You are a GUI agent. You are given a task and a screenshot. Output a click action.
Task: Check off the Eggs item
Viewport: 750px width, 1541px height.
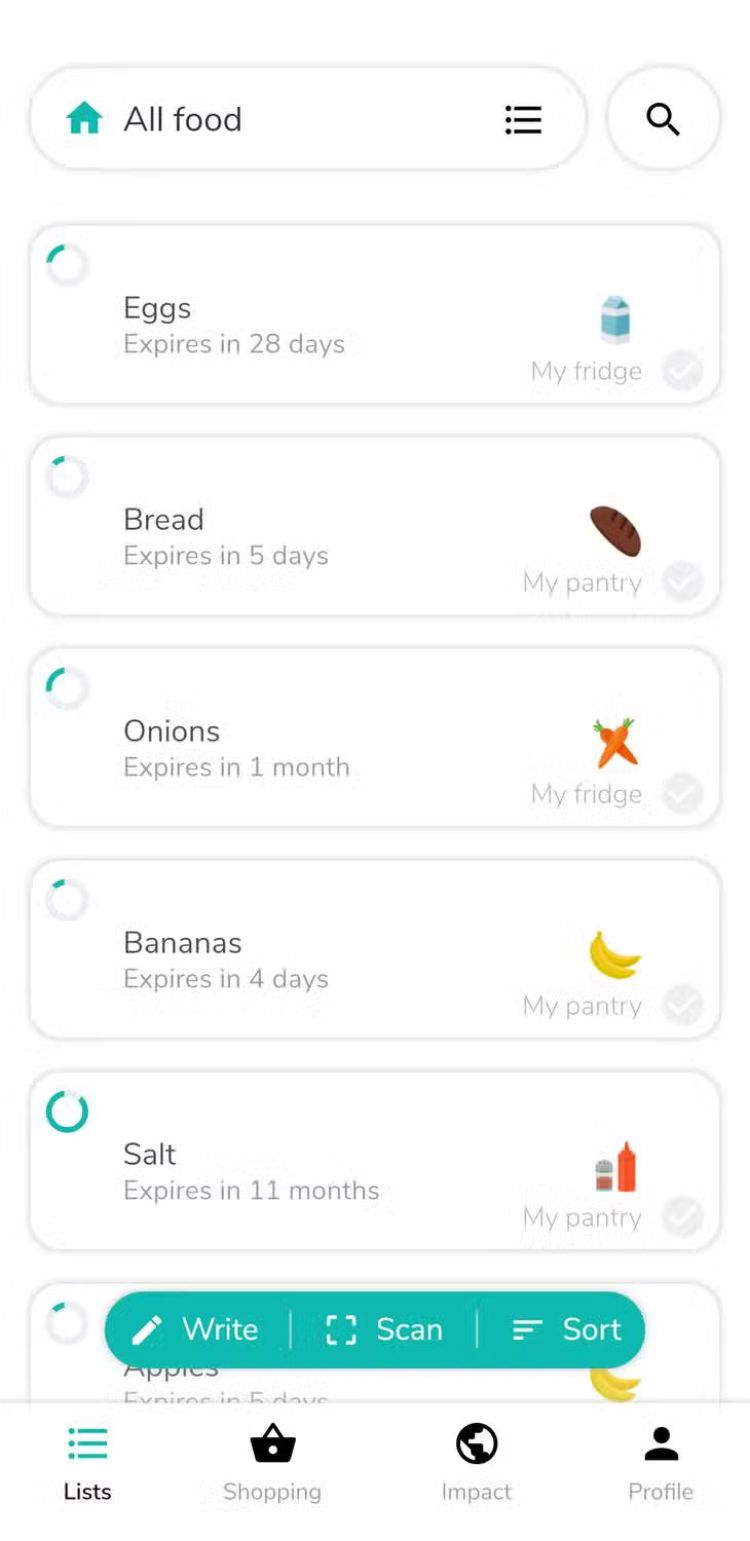pos(683,371)
